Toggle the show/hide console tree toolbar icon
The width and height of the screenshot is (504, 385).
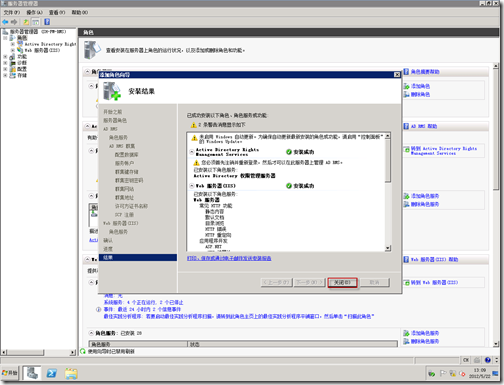35,22
